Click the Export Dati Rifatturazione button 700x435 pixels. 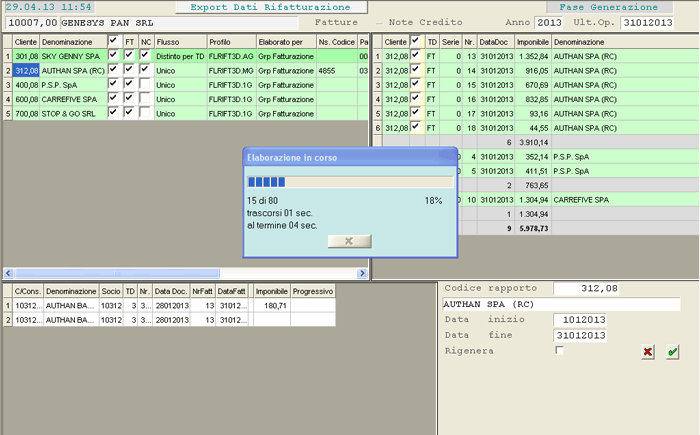point(271,7)
